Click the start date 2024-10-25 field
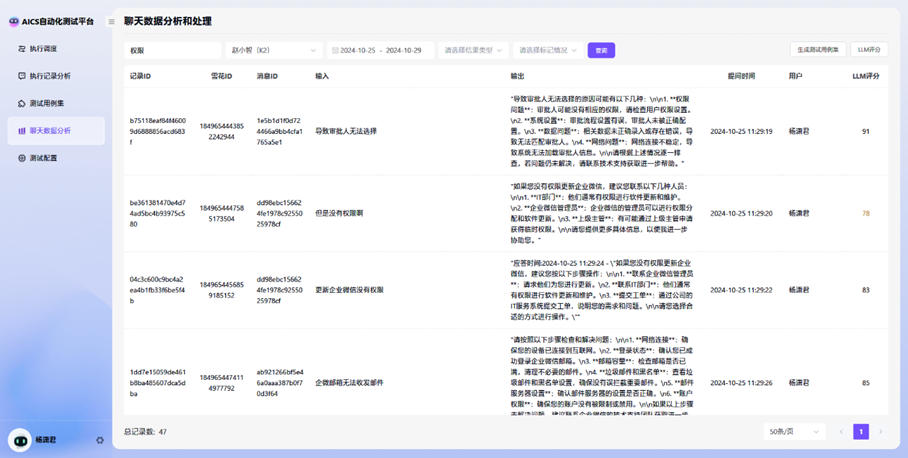908x458 pixels. coord(358,50)
